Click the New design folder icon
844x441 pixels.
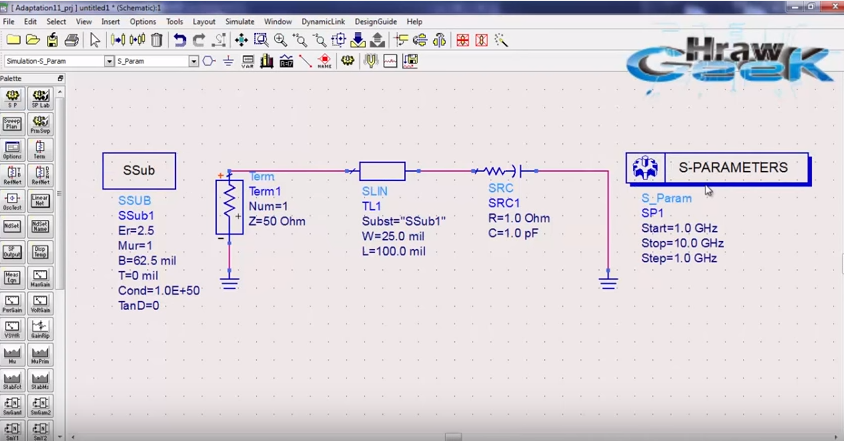pyautogui.click(x=13, y=40)
